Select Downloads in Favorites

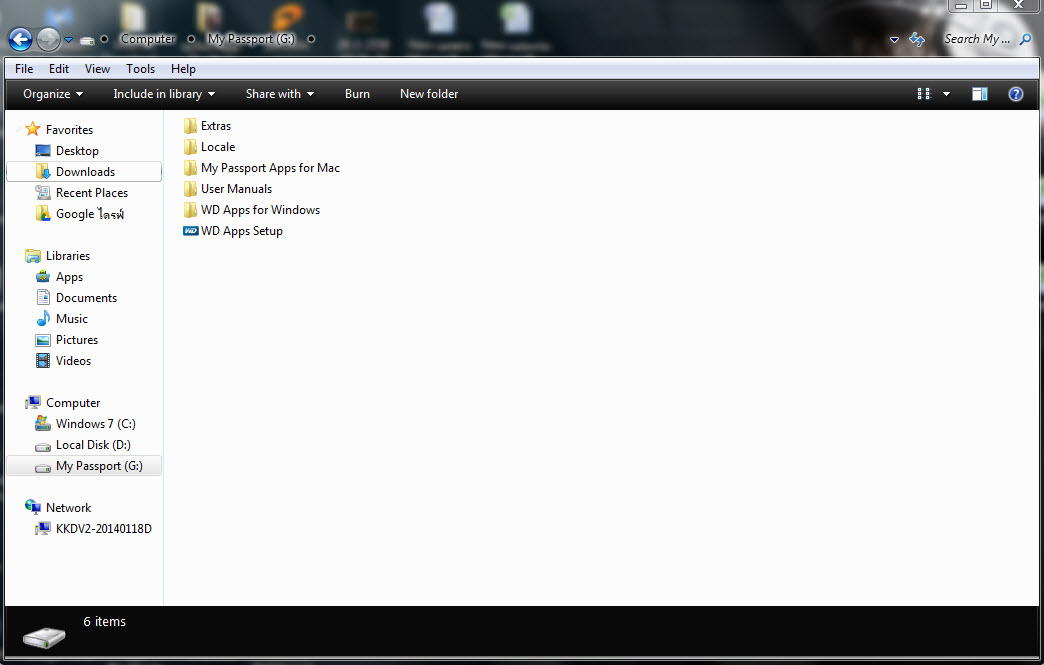click(x=84, y=172)
